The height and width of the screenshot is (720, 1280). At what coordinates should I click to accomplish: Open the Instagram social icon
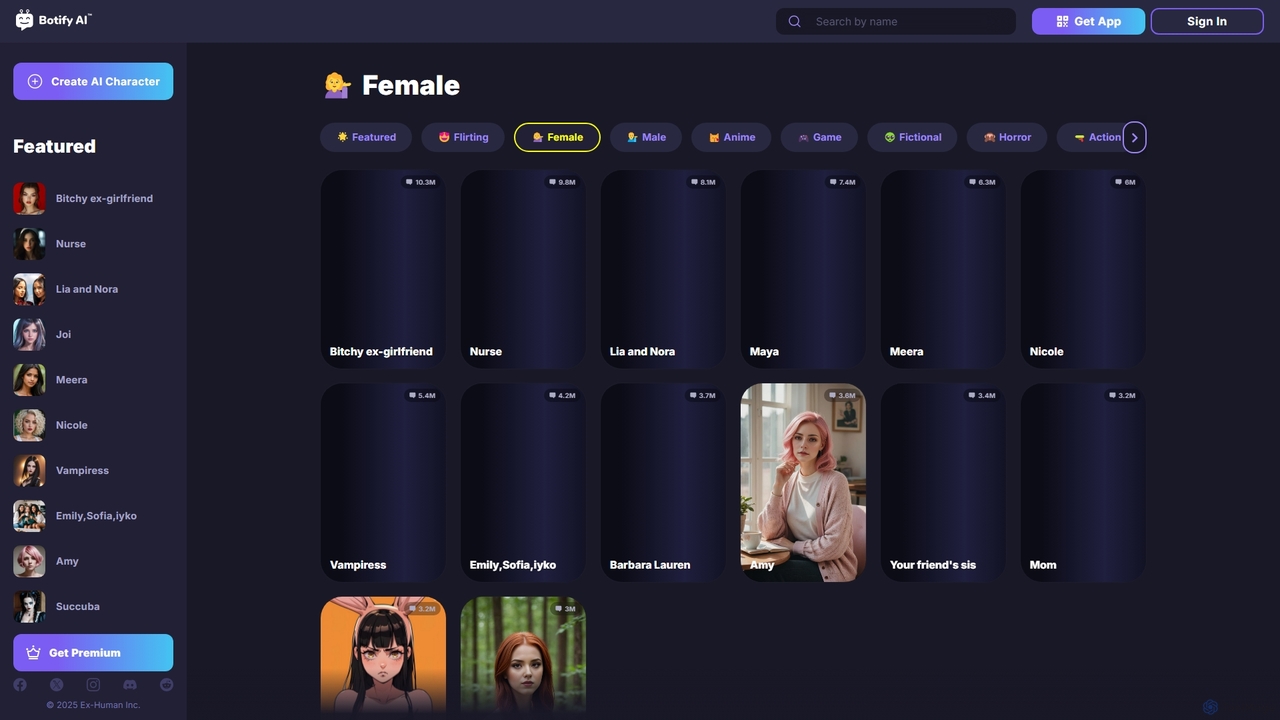[x=93, y=685]
